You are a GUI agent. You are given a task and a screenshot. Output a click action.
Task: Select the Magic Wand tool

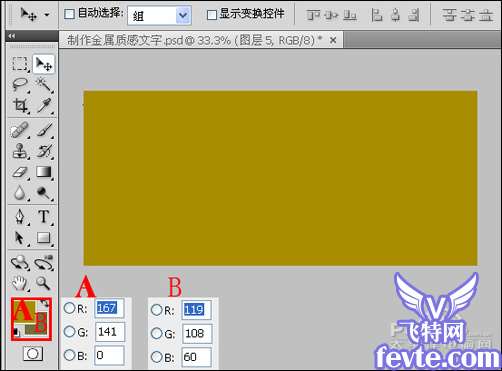tap(44, 85)
